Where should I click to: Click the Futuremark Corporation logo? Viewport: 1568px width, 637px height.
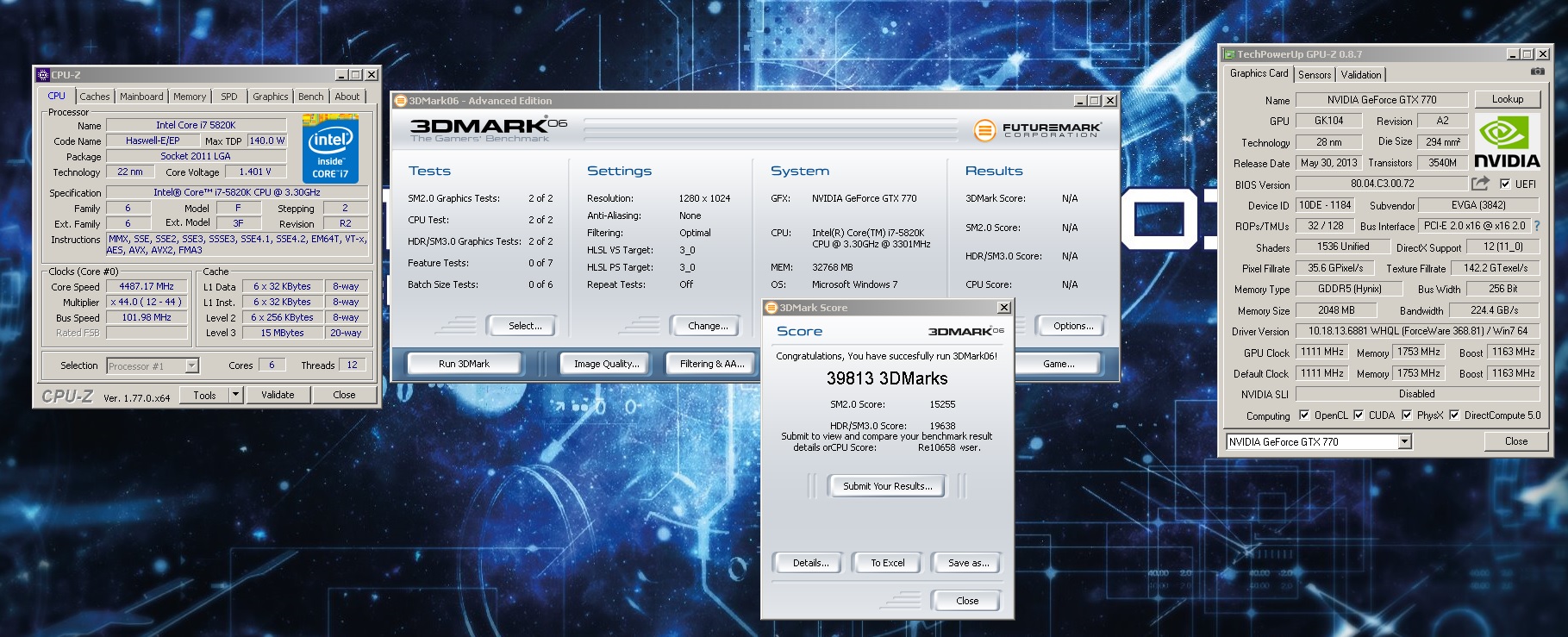pyautogui.click(x=1037, y=130)
